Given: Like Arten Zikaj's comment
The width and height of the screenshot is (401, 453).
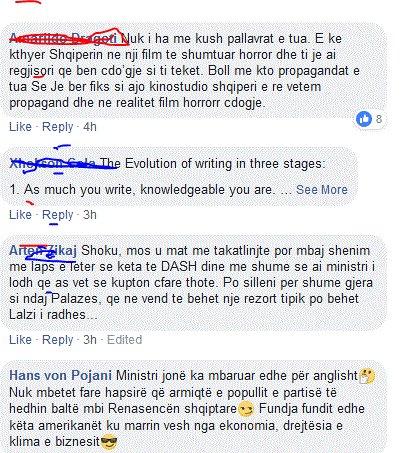Looking at the screenshot, I should (20, 340).
